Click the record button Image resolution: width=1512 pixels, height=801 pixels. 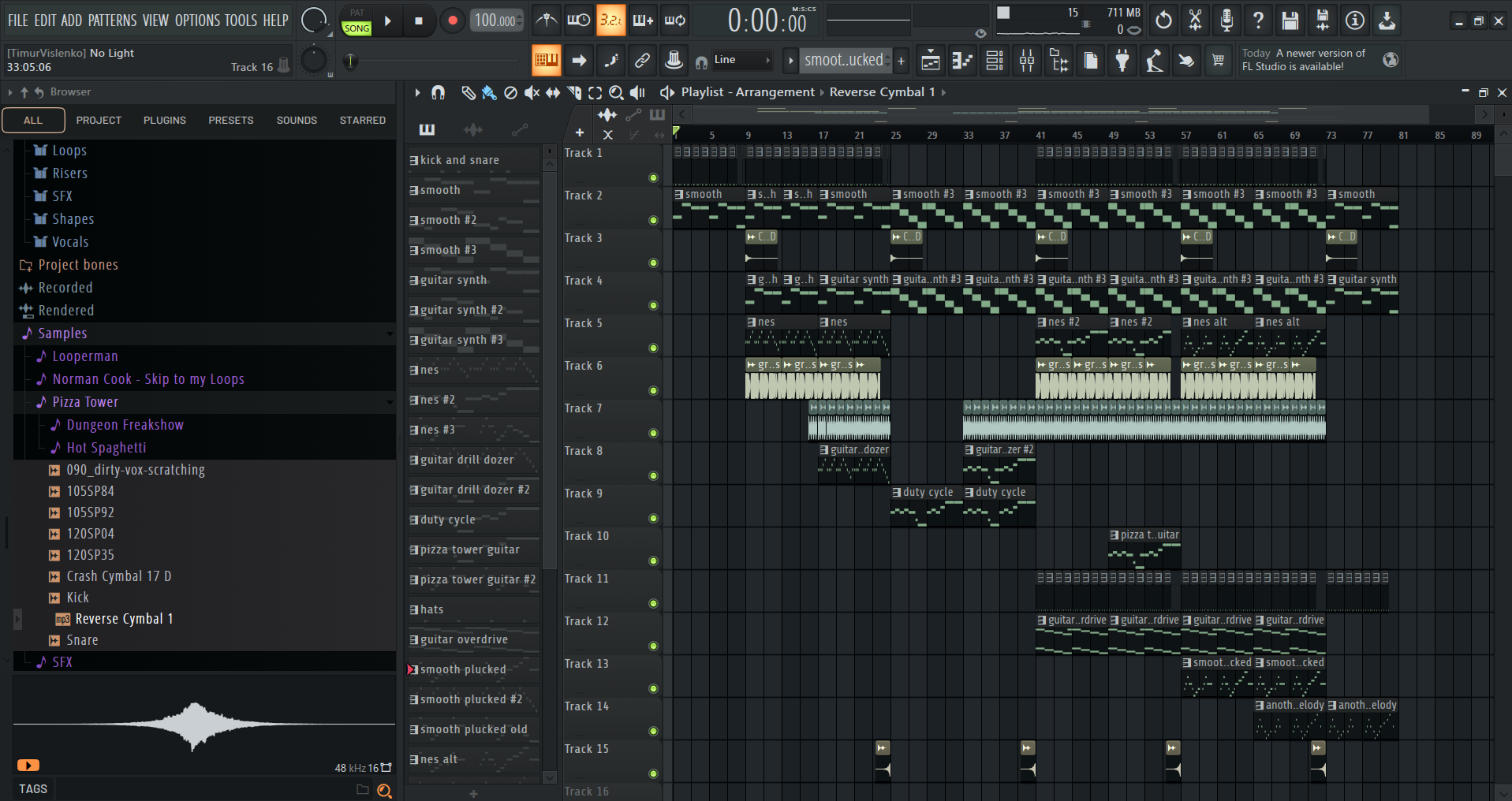452,20
